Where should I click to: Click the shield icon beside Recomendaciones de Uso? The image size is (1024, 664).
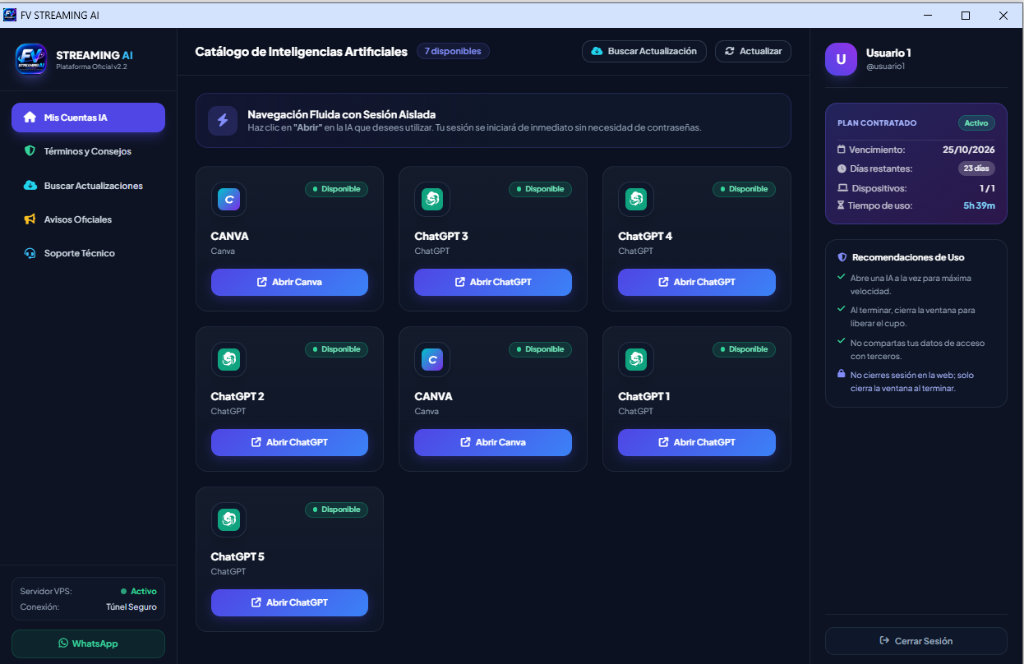point(842,257)
